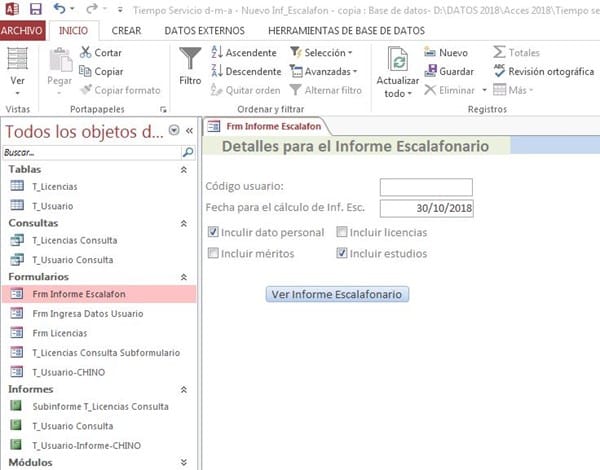
Task: Switch to CREAR ribbon tab
Action: pos(126,31)
